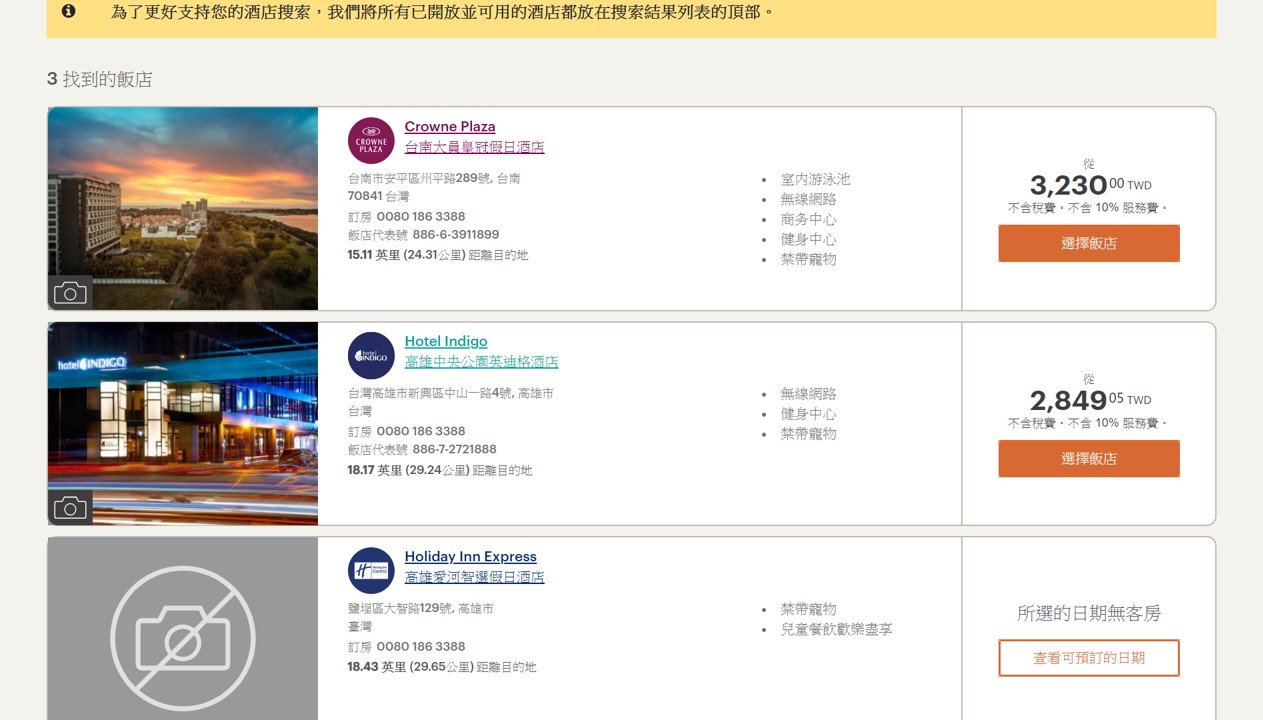Image resolution: width=1263 pixels, height=720 pixels.
Task: Click the 3,230 TWD price for Crowne Plaza
Action: tap(1069, 185)
